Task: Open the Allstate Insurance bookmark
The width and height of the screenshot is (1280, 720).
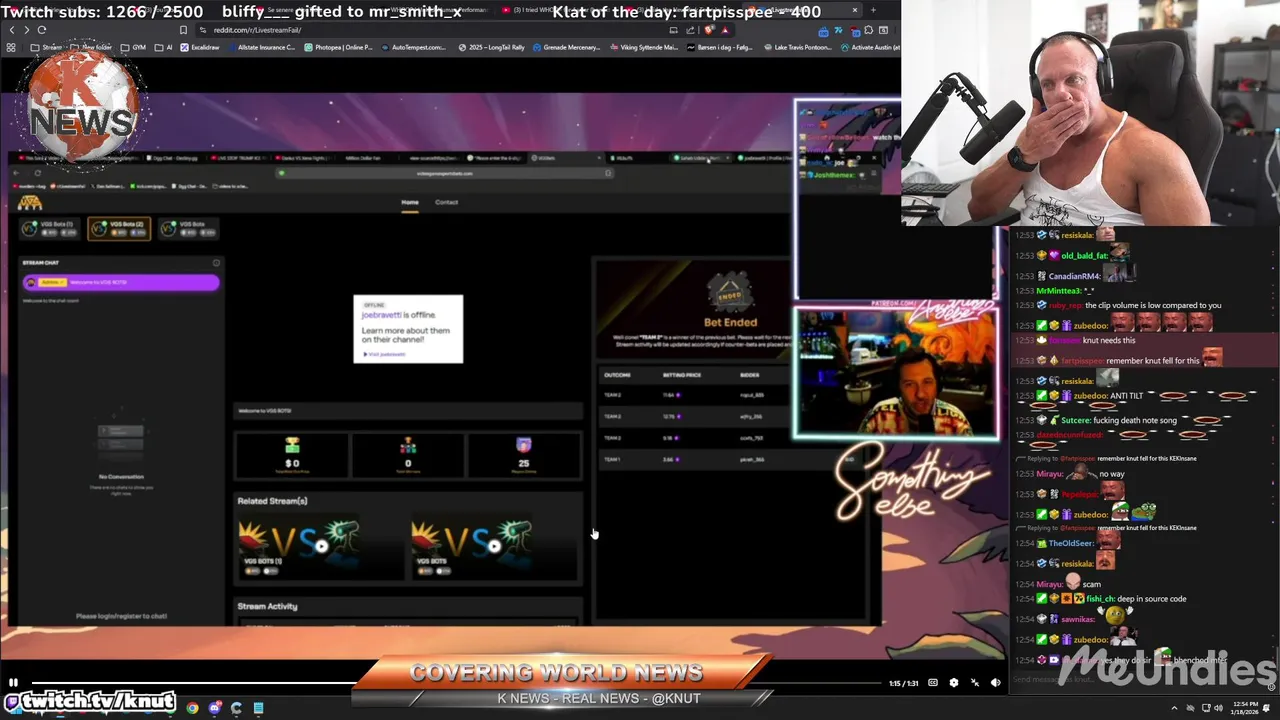Action: coord(261,47)
